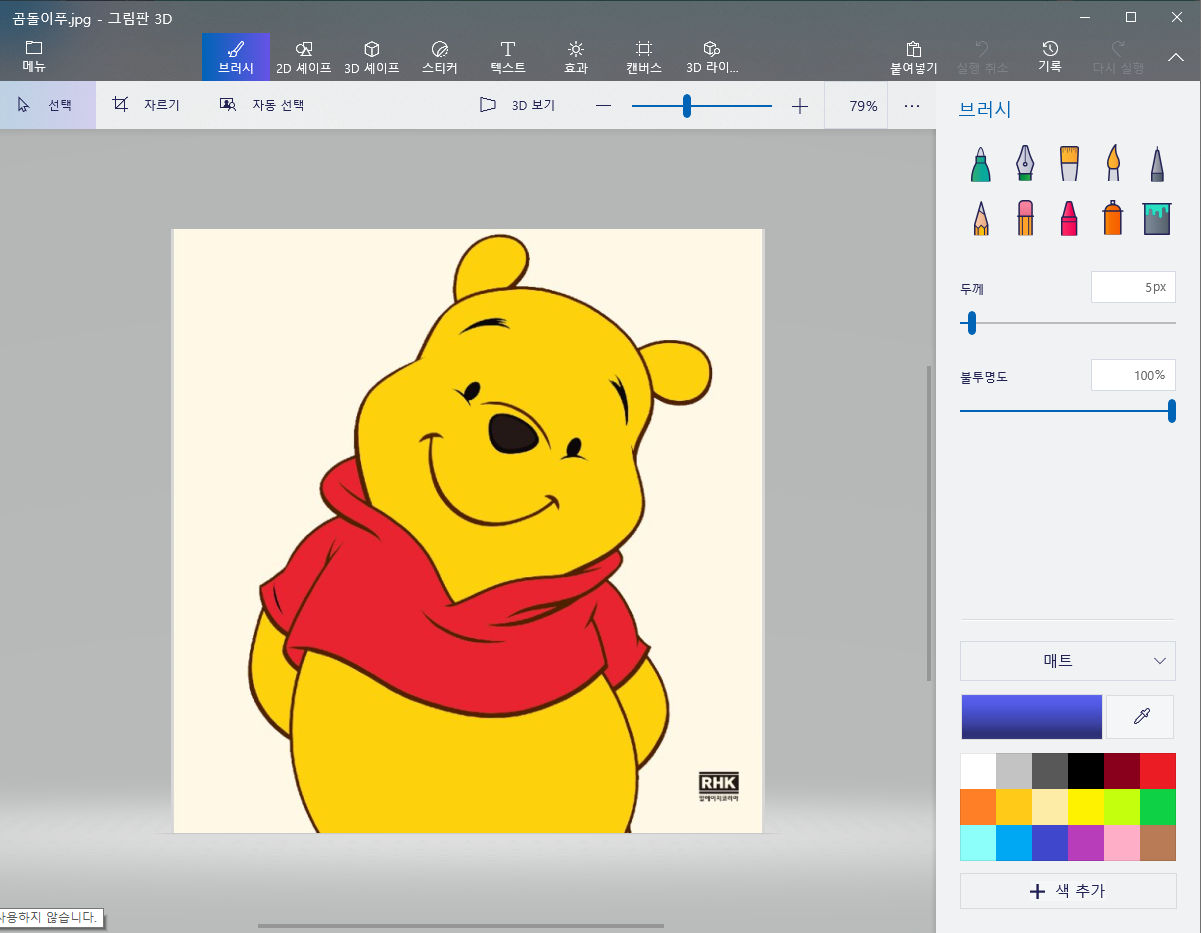The width and height of the screenshot is (1201, 933).
Task: Select the Fill bucket tool
Action: [1157, 218]
